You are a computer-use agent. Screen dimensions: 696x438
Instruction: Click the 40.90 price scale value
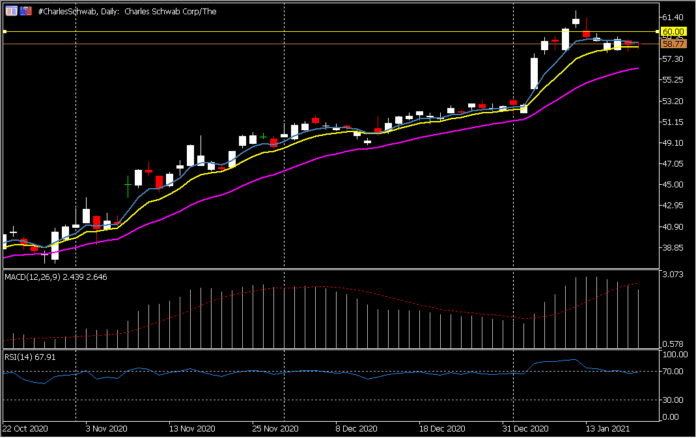tap(672, 227)
